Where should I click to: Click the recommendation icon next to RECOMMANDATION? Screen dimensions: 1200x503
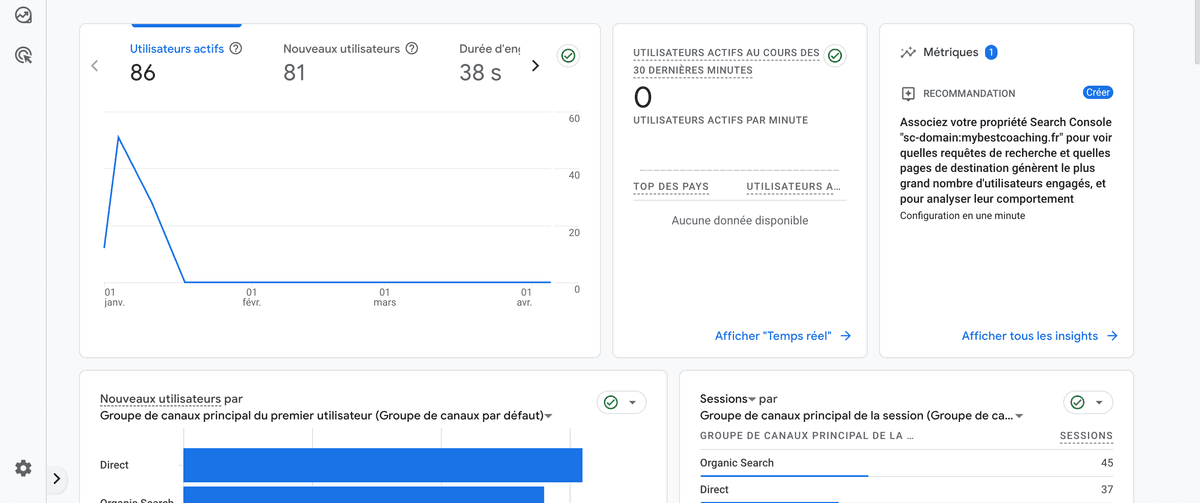click(908, 93)
